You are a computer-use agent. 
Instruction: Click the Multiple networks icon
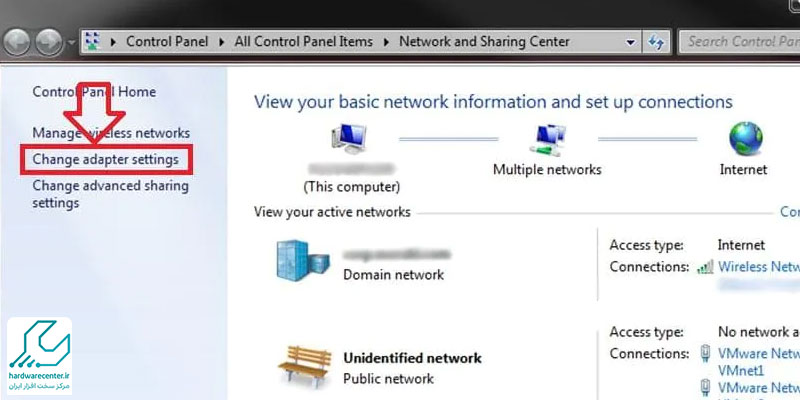[547, 138]
